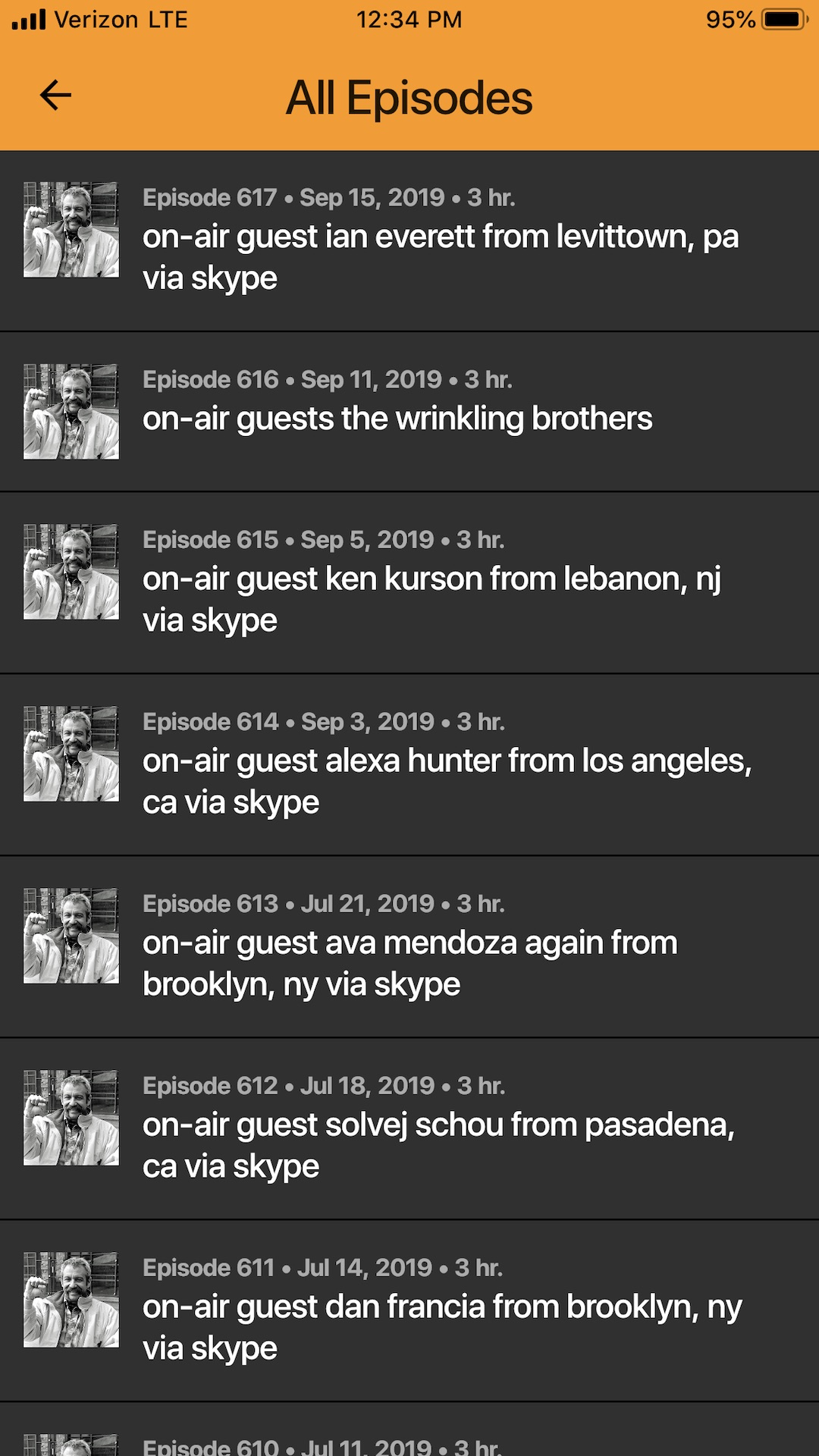Viewport: 819px width, 1456px height.
Task: Tap the All Episodes header title
Action: click(409, 99)
